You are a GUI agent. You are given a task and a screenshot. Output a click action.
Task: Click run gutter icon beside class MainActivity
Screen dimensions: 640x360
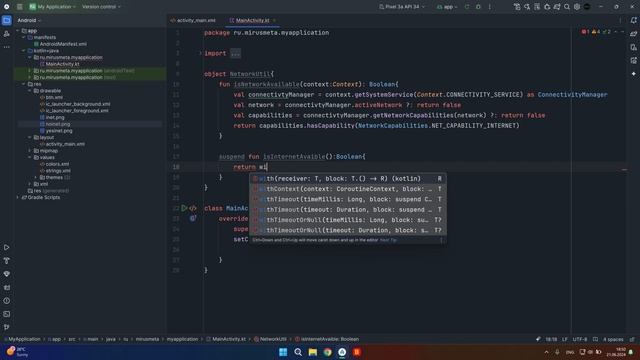pos(184,208)
